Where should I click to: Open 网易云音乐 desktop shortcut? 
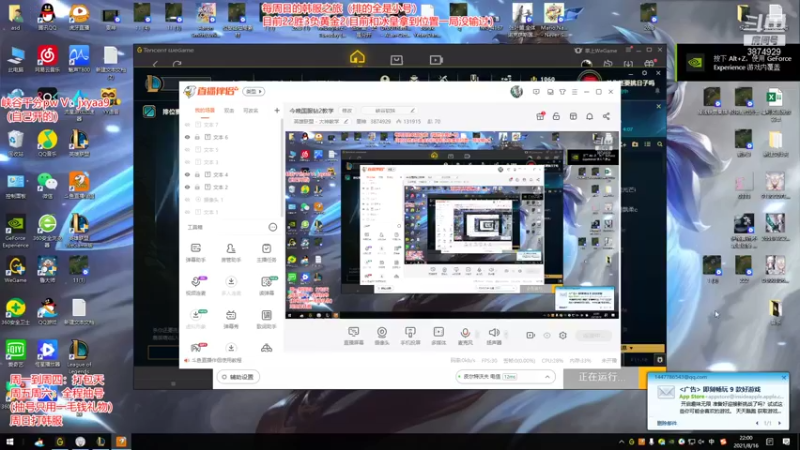pos(47,59)
